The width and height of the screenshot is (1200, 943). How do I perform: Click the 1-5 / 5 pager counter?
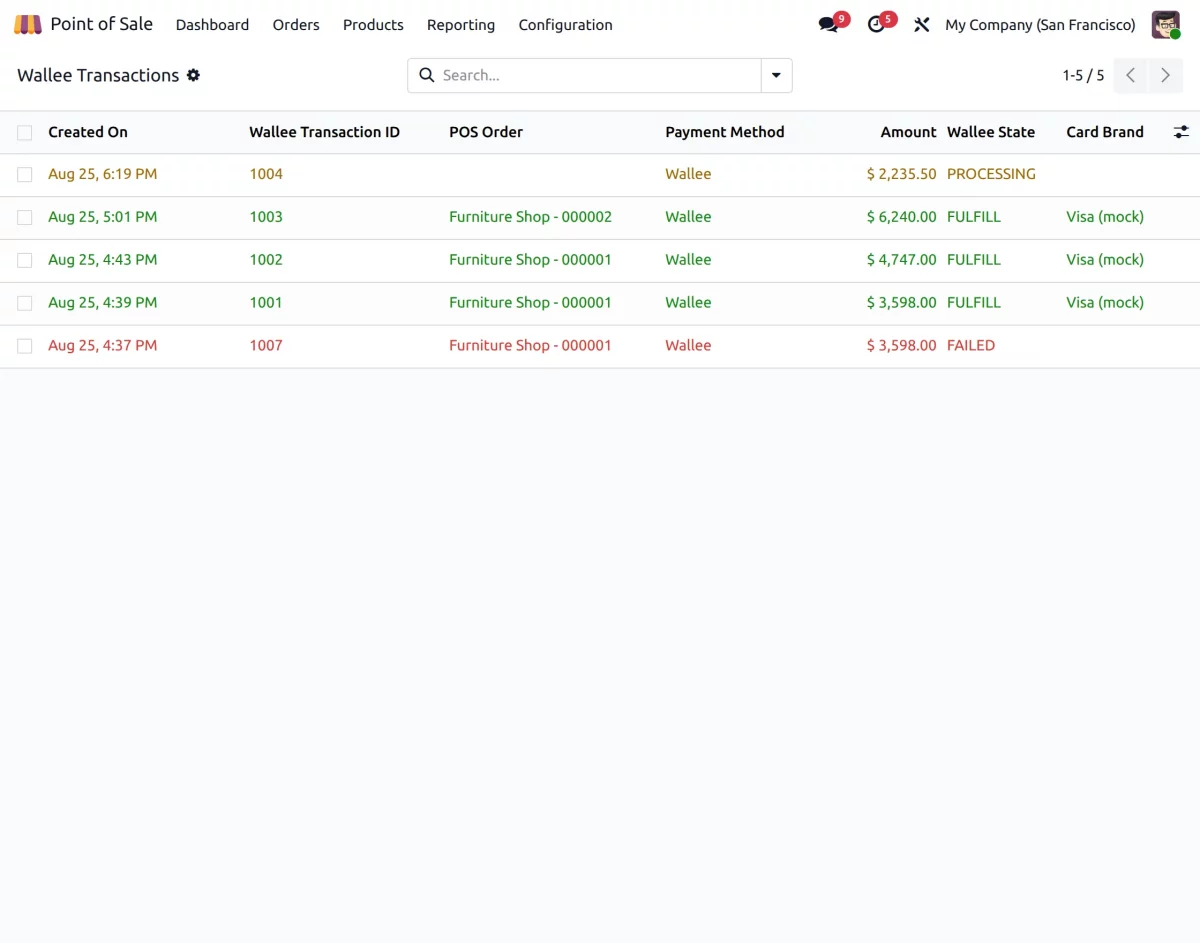tap(1083, 75)
